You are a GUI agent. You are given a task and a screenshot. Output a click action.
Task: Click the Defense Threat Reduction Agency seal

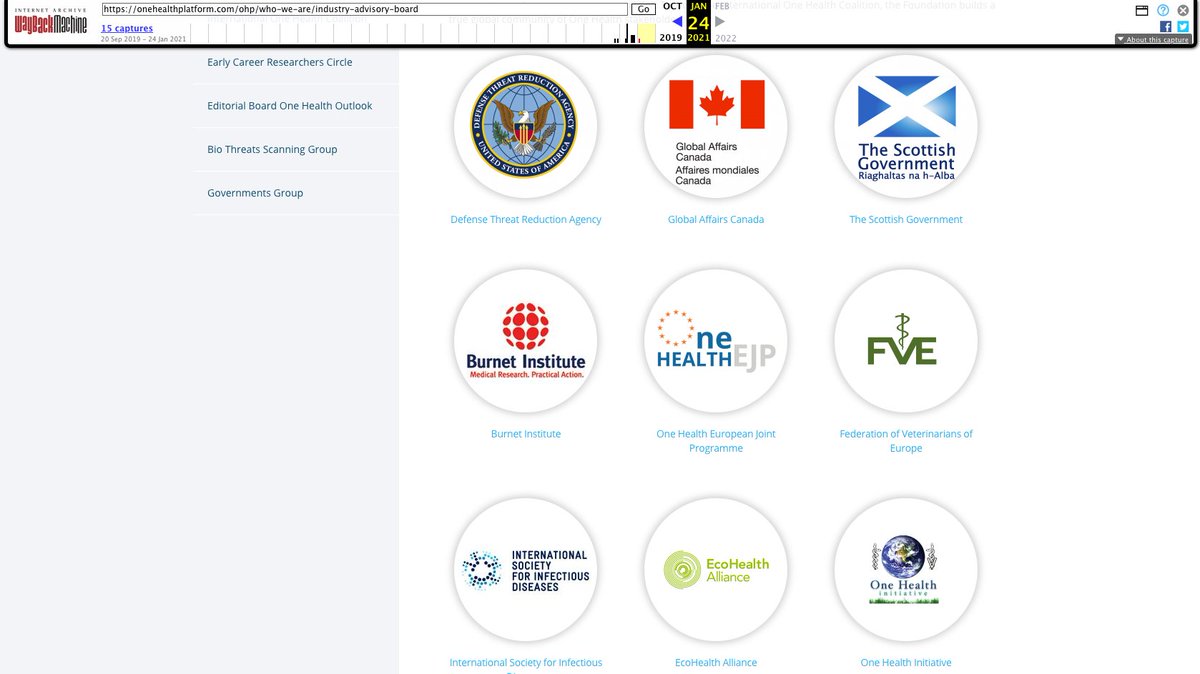(x=526, y=126)
